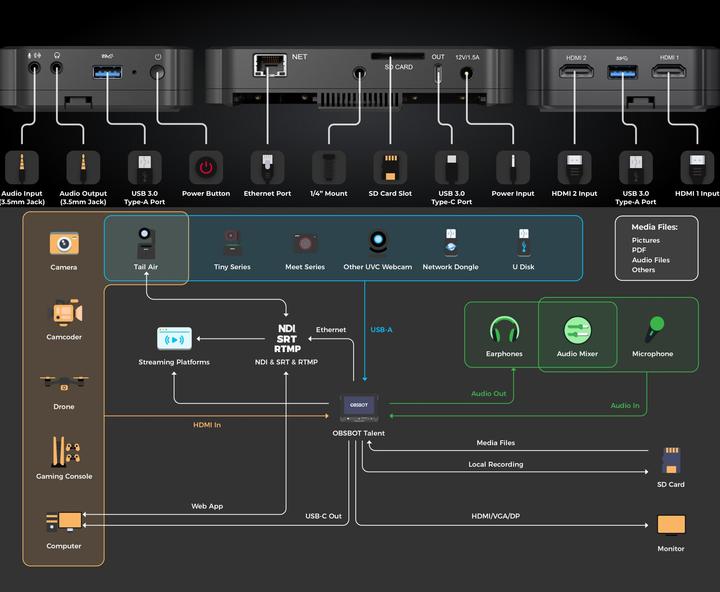720x592 pixels.
Task: Click the SD CARD slot on device photo
Action: click(x=398, y=56)
